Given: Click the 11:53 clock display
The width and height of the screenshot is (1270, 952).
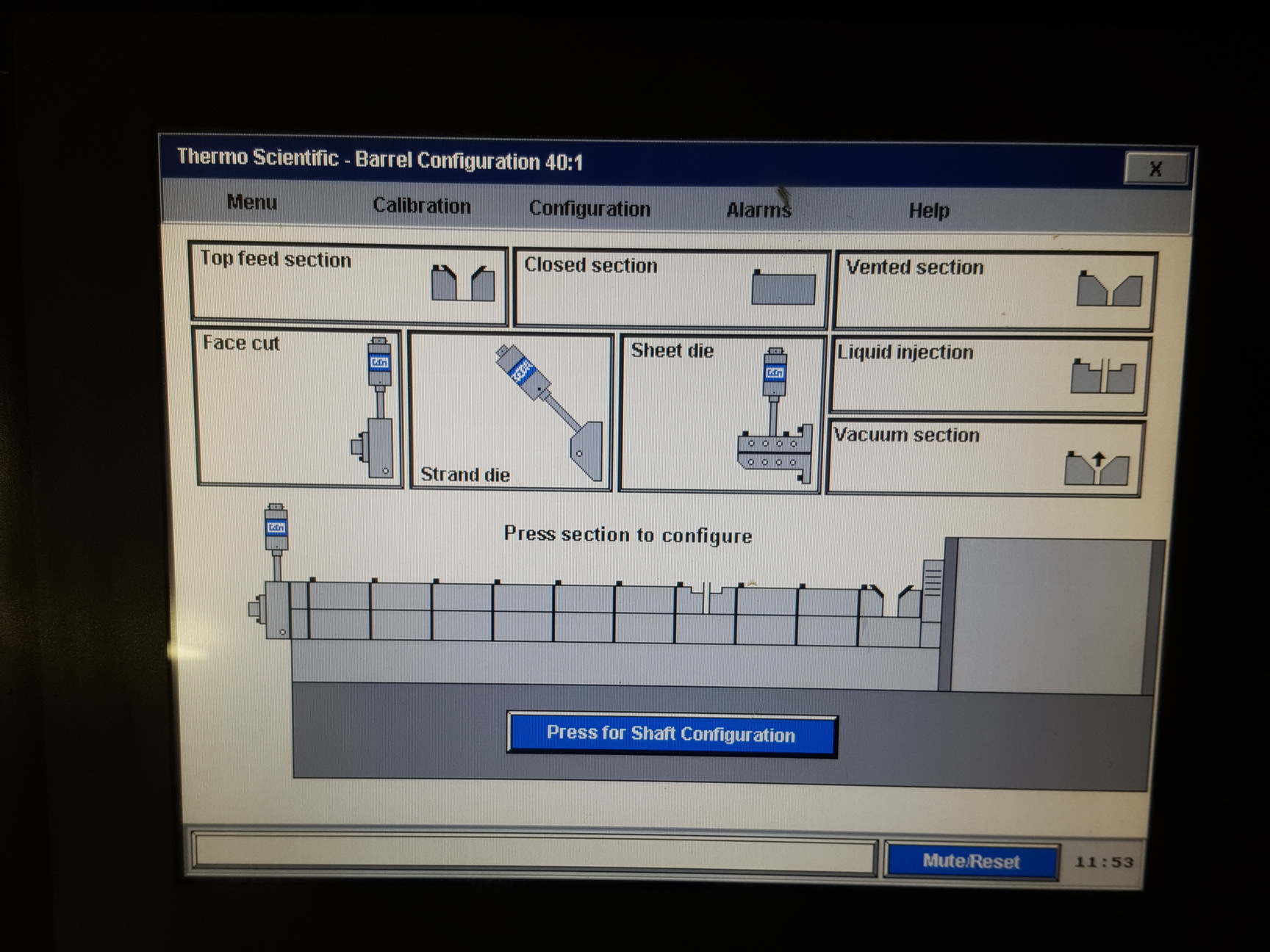Looking at the screenshot, I should tap(1104, 862).
